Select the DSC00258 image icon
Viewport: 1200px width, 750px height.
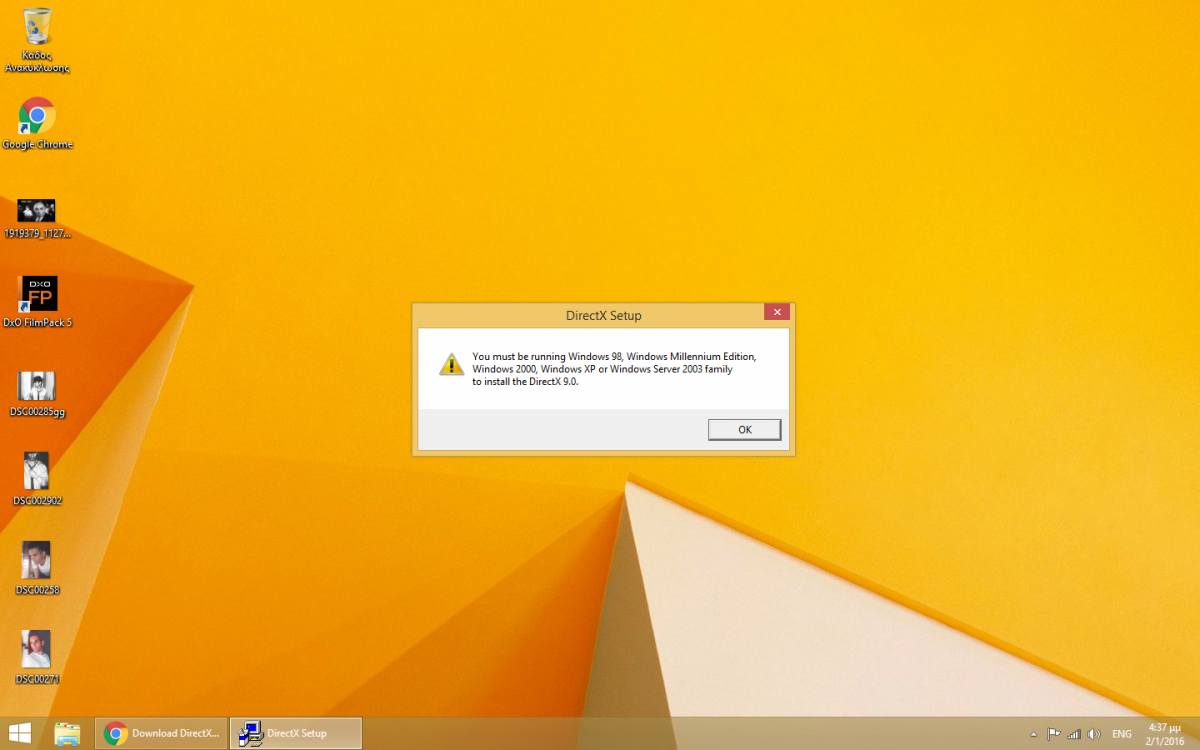[37, 568]
